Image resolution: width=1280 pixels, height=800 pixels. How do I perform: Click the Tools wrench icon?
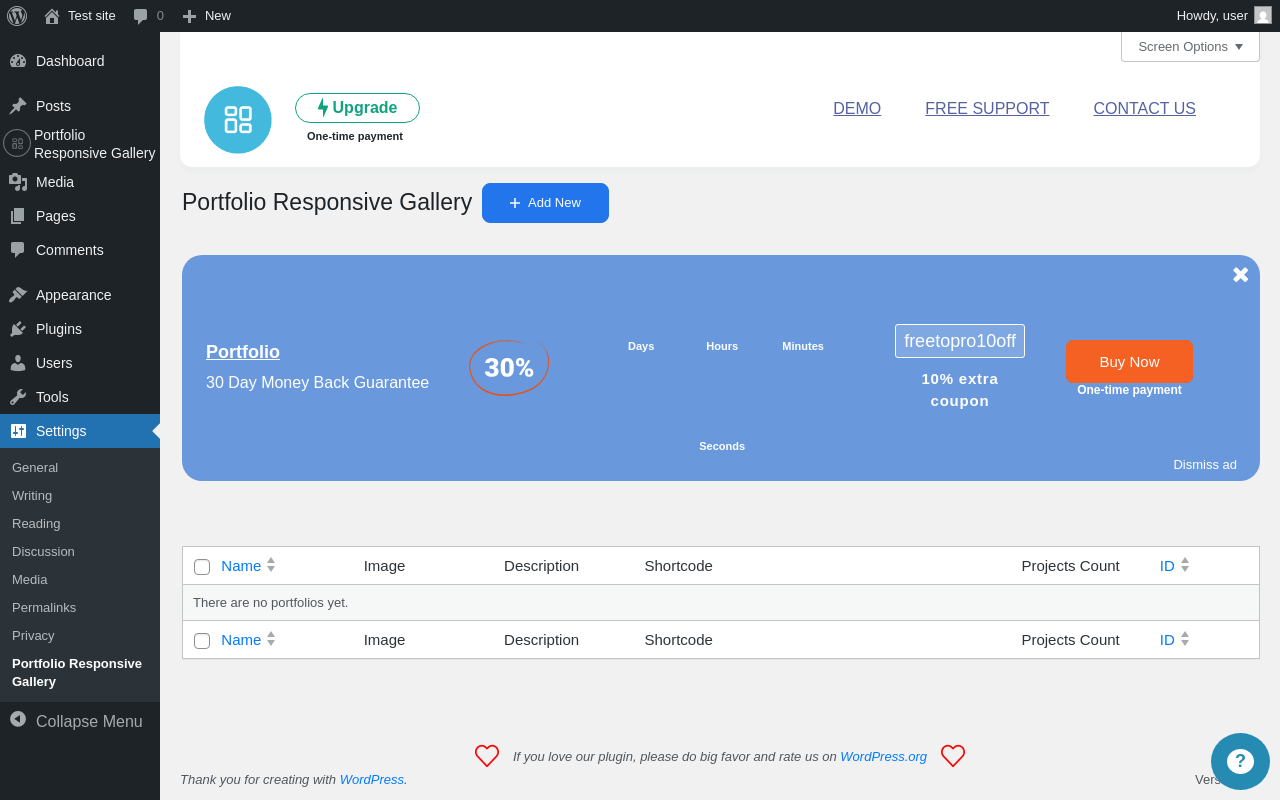pos(18,397)
